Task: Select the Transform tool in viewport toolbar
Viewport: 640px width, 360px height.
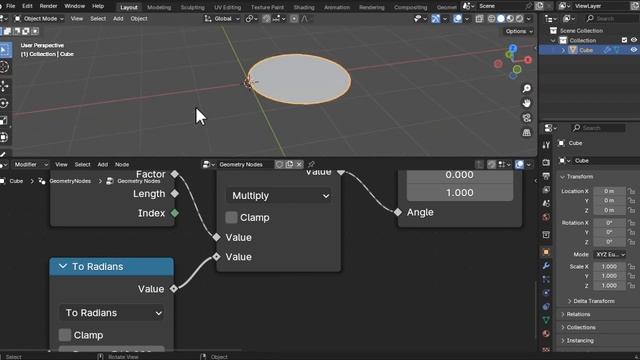Action: click(x=4, y=137)
